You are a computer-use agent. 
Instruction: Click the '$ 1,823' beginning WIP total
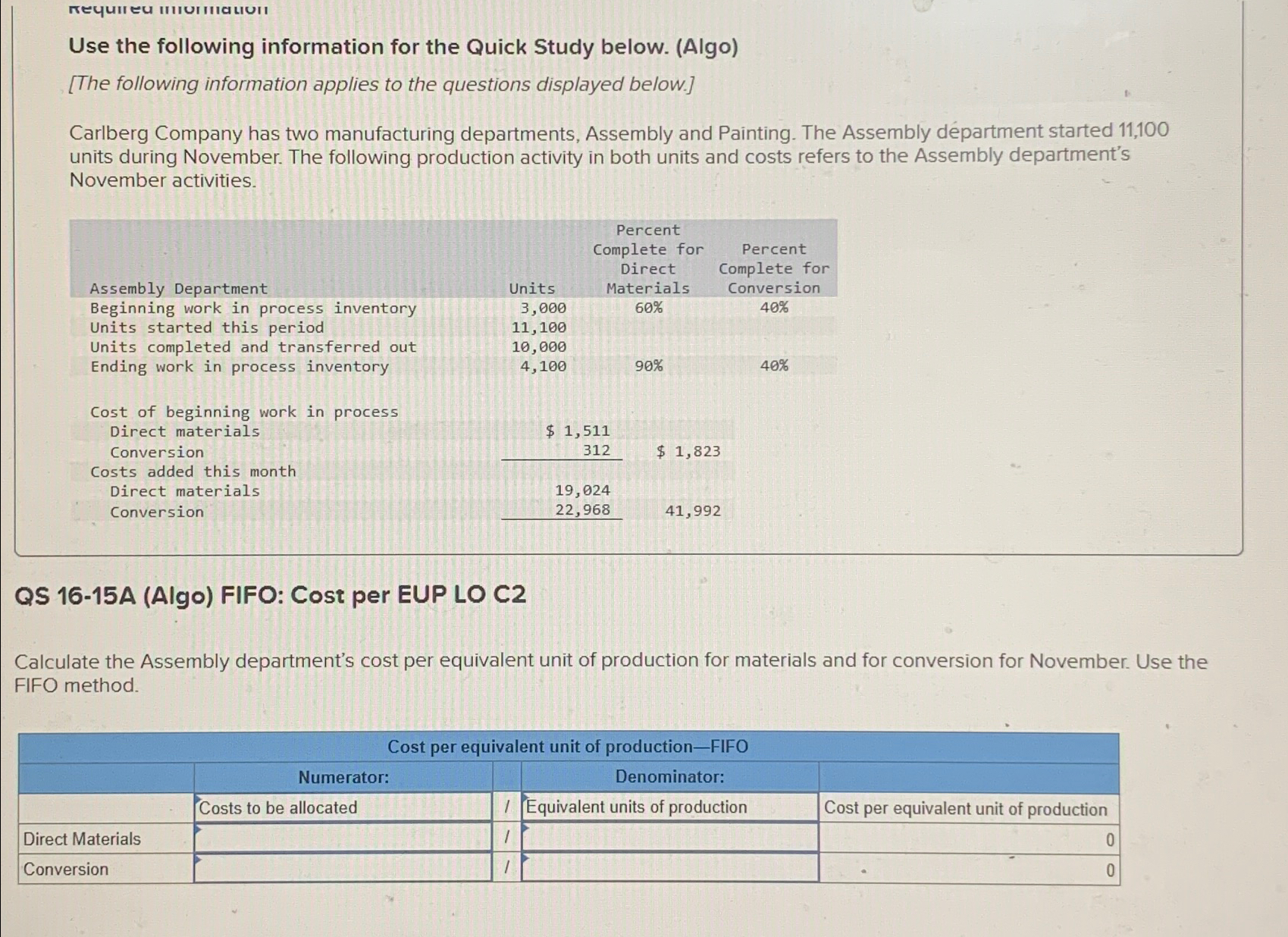[688, 451]
